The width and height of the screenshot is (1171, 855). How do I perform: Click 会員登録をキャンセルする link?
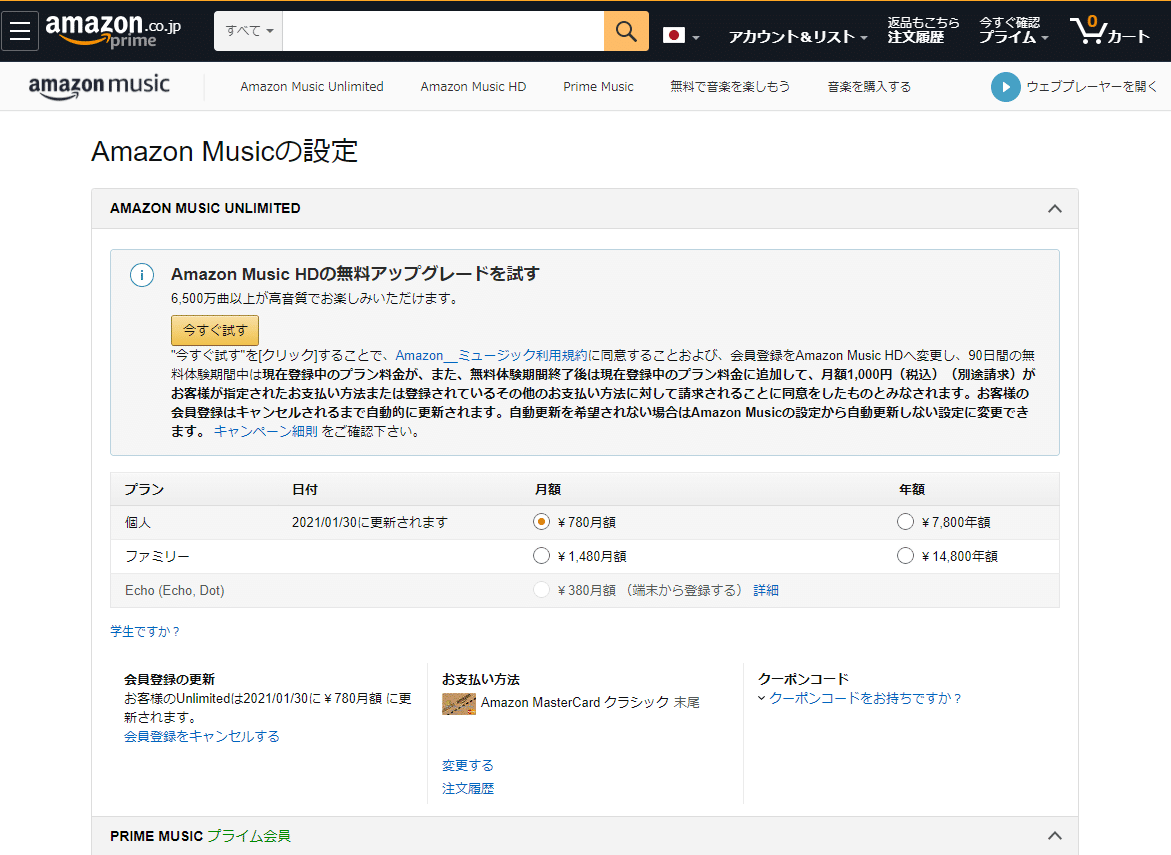(202, 736)
